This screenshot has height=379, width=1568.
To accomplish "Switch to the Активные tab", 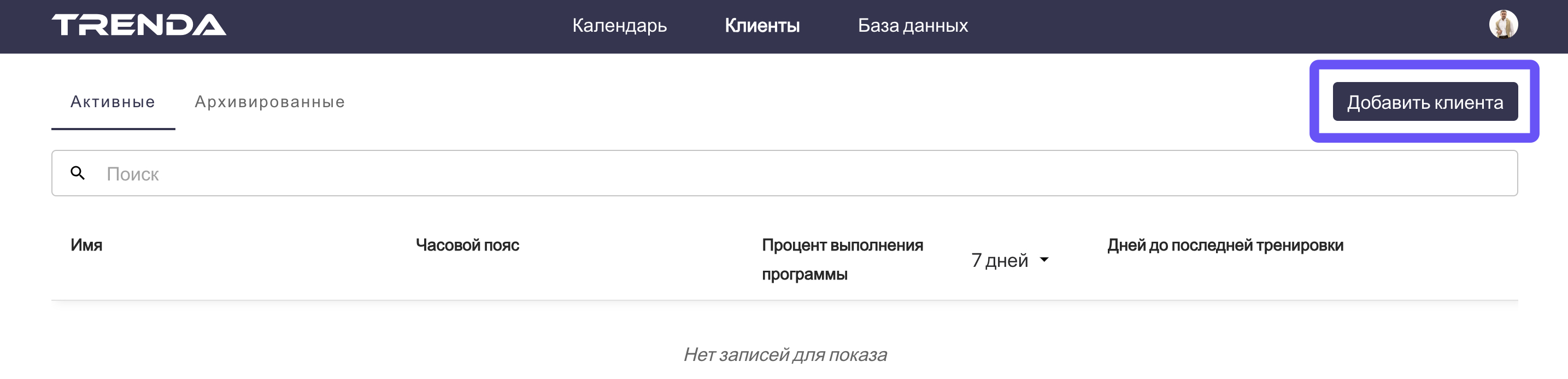I will [113, 102].
